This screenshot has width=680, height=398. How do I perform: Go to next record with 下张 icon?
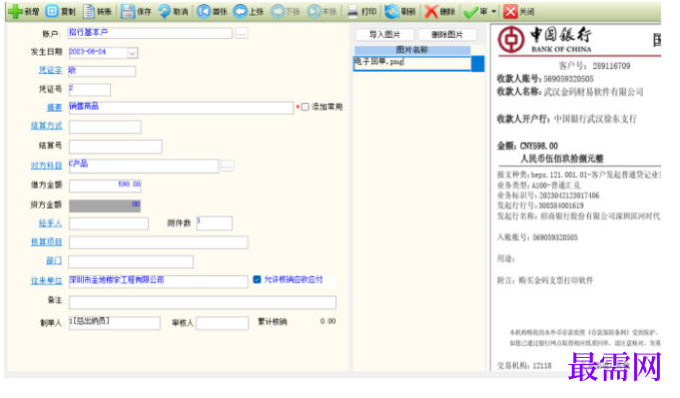click(x=278, y=11)
